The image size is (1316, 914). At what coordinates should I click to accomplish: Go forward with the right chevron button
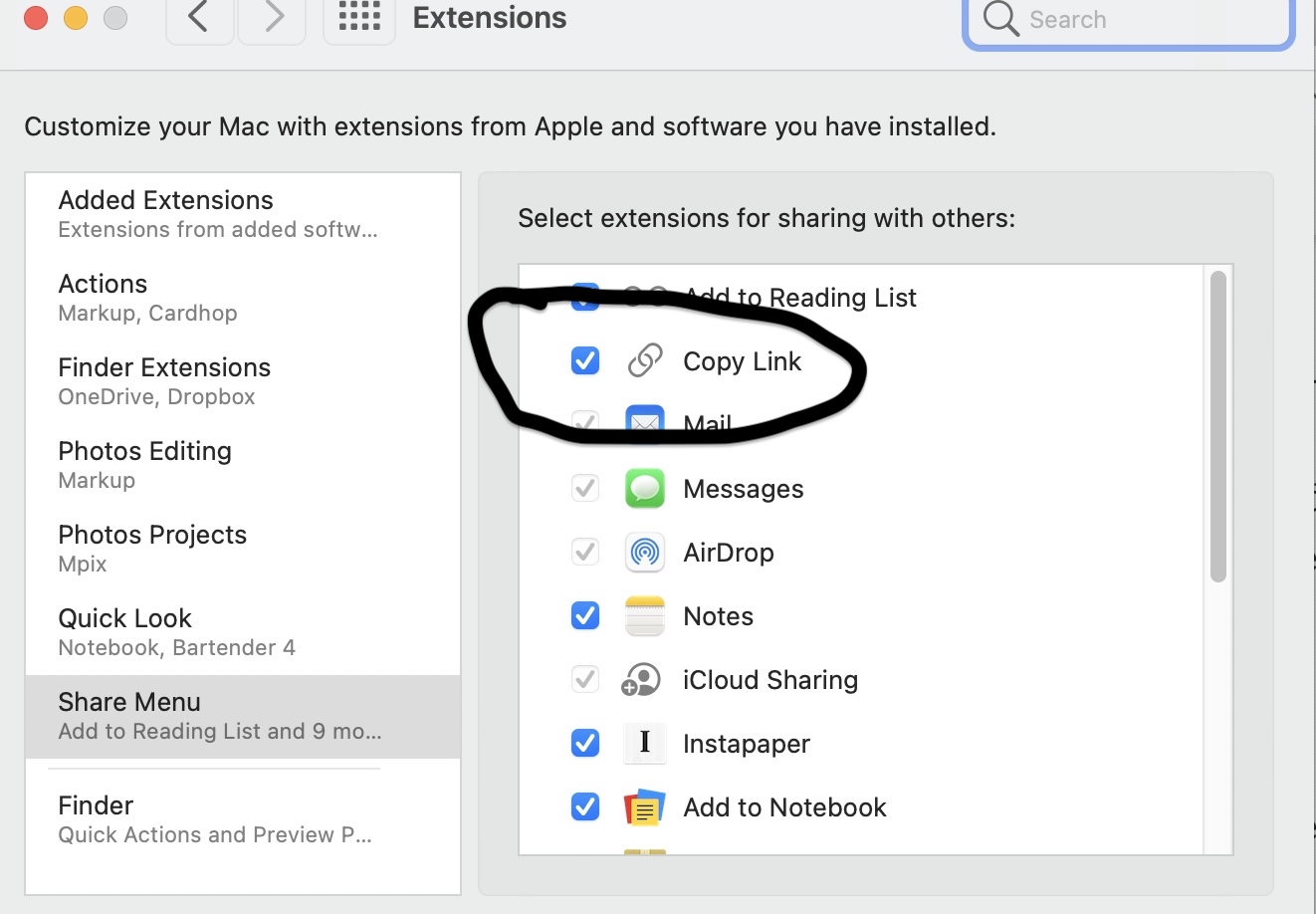pyautogui.click(x=273, y=18)
